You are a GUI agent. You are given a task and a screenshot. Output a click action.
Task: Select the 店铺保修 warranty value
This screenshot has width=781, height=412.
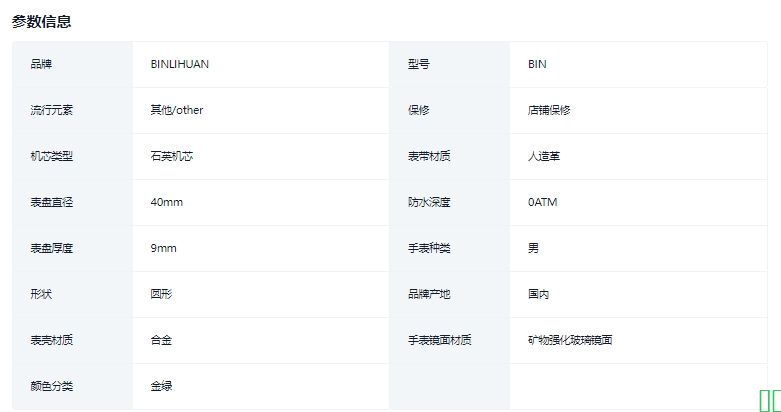coord(549,110)
